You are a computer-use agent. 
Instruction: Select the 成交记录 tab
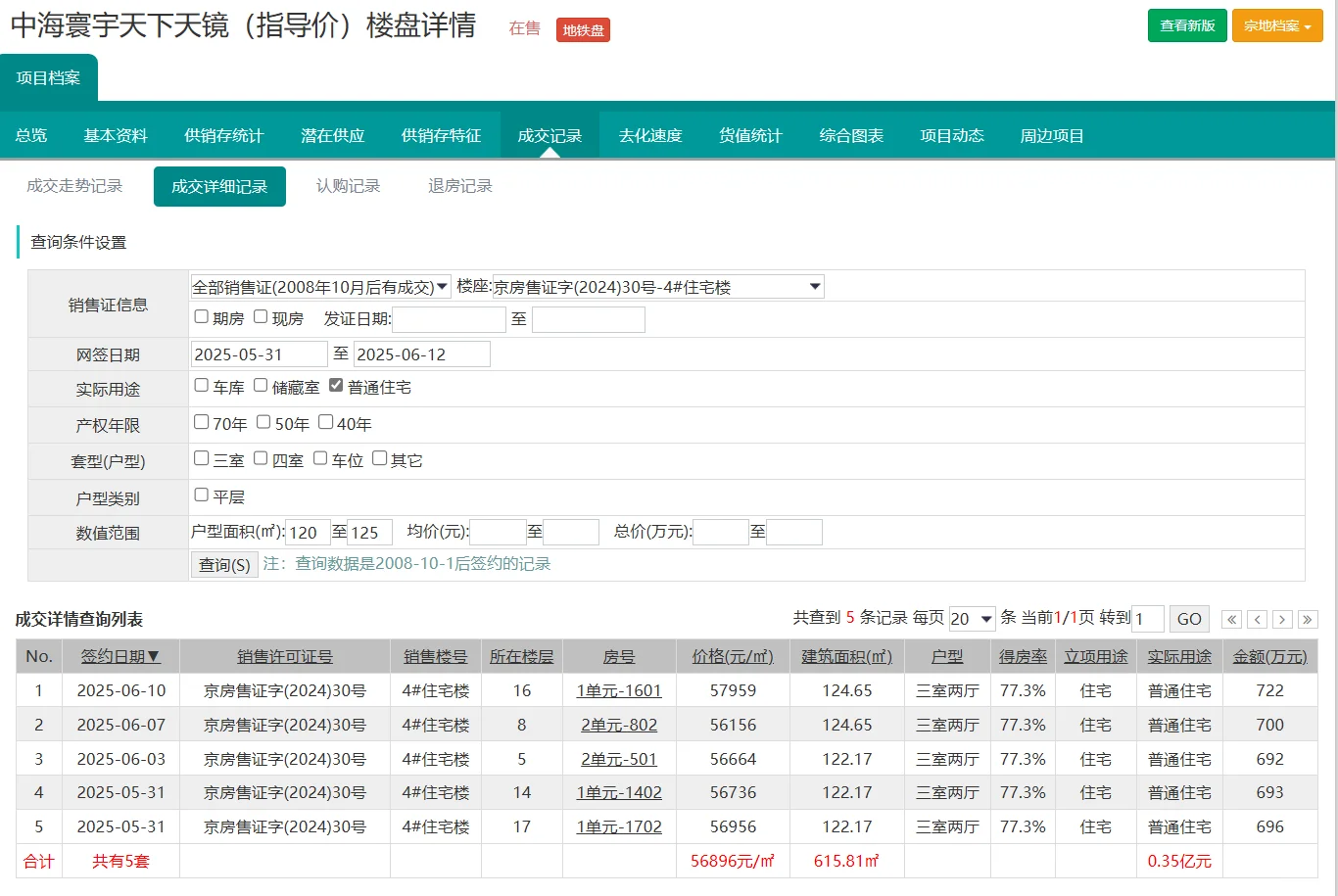click(x=550, y=135)
